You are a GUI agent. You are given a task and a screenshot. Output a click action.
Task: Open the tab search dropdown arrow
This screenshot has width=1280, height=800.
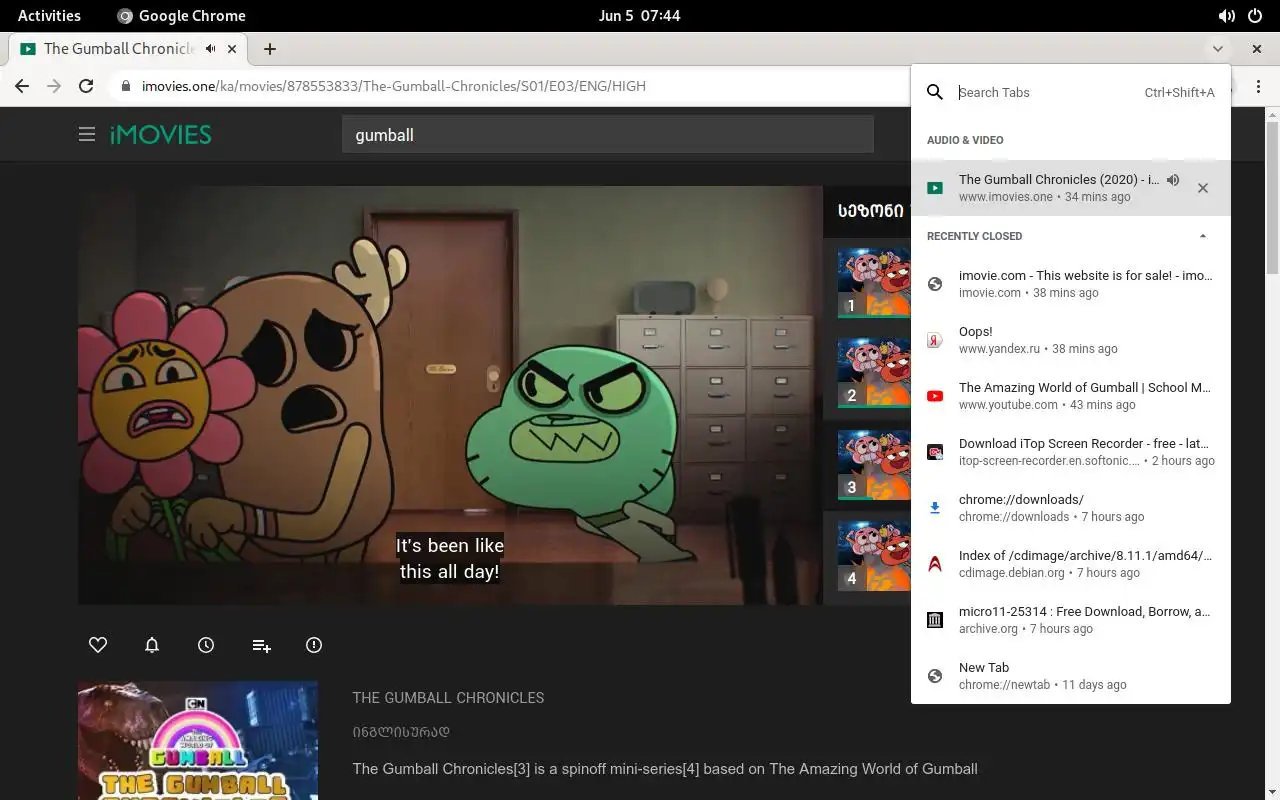point(1217,48)
